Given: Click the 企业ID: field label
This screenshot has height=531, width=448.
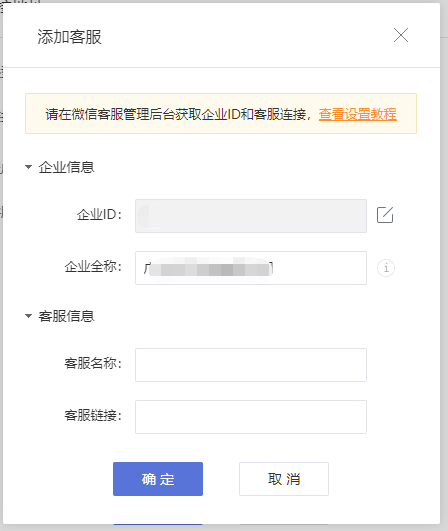Looking at the screenshot, I should [x=99, y=215].
